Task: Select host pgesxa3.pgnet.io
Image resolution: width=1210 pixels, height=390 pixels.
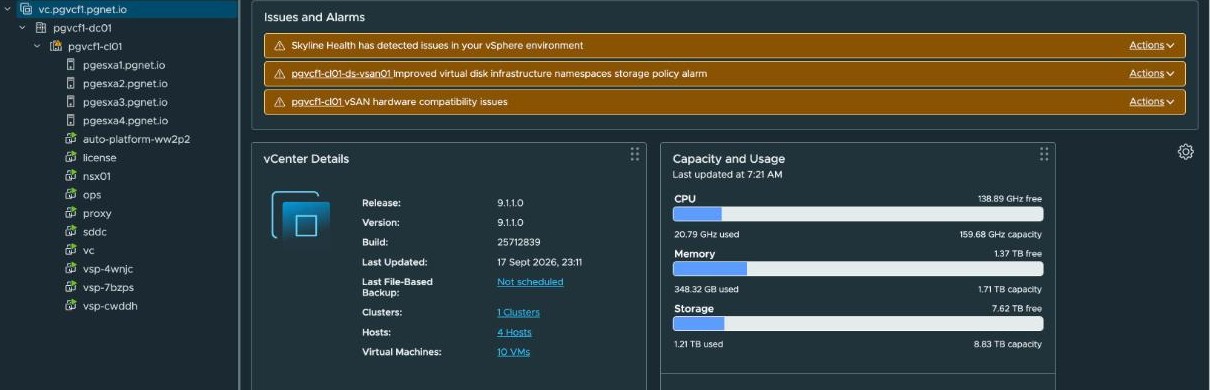Action: click(125, 102)
